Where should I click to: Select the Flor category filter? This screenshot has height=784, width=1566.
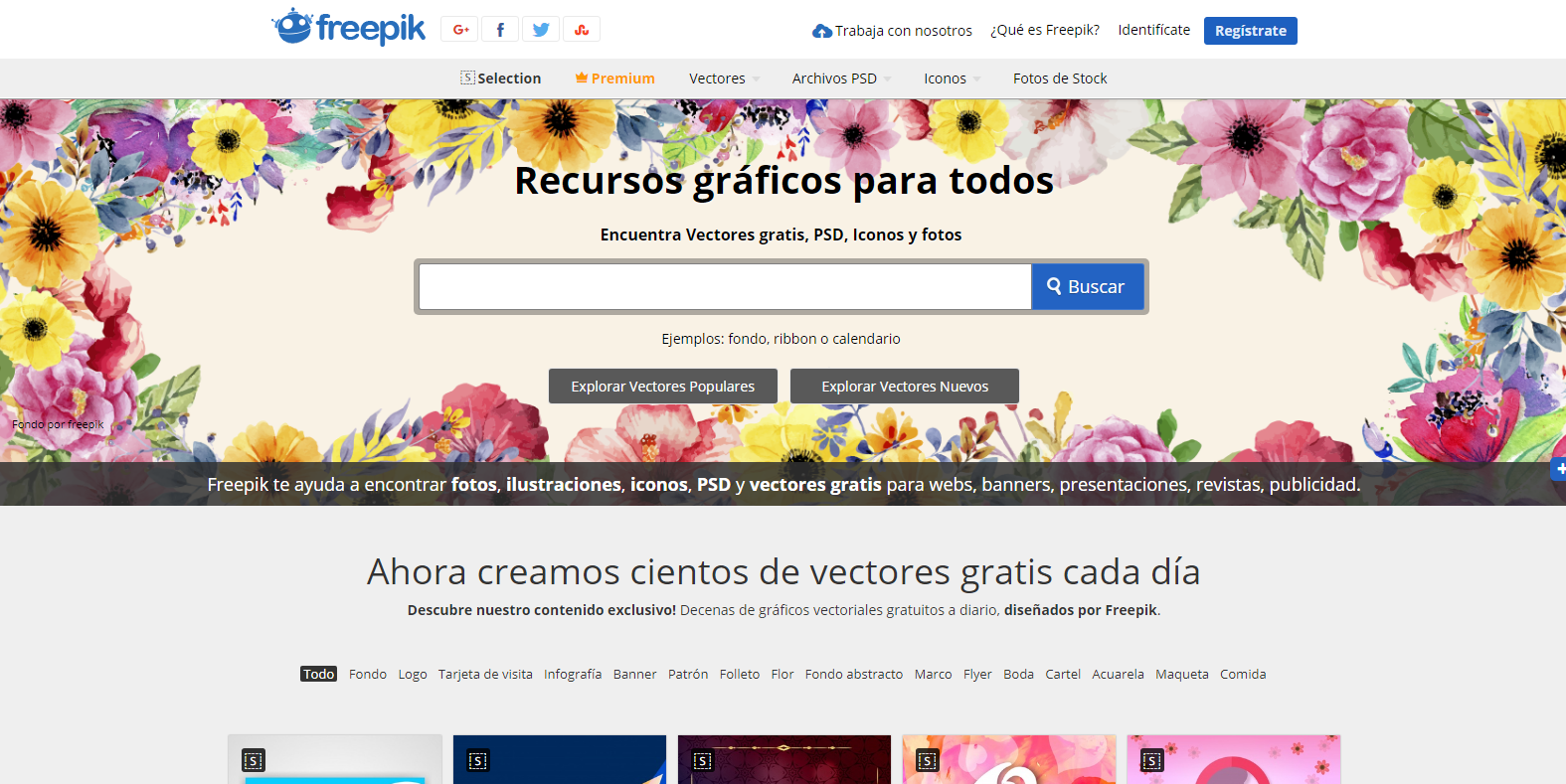783,674
